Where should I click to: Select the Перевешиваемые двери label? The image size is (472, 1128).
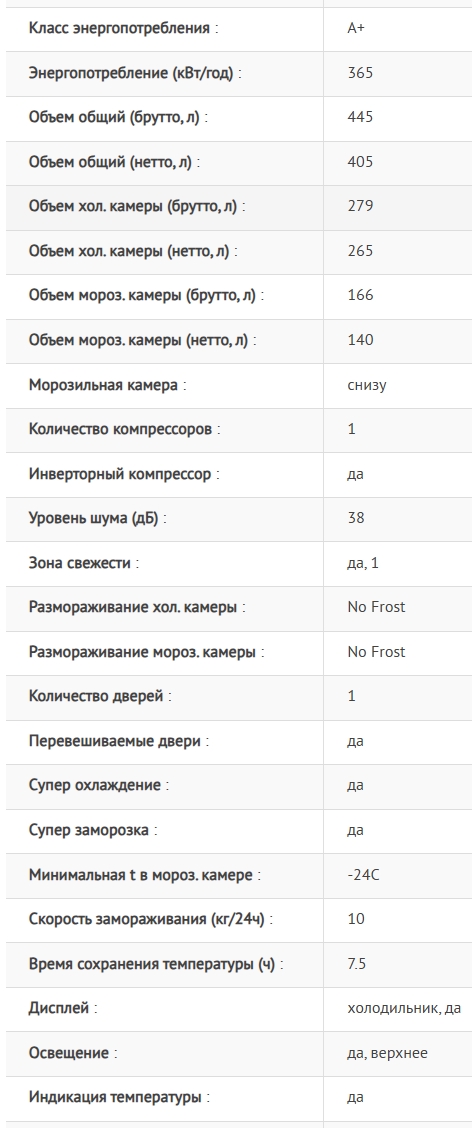coord(119,741)
